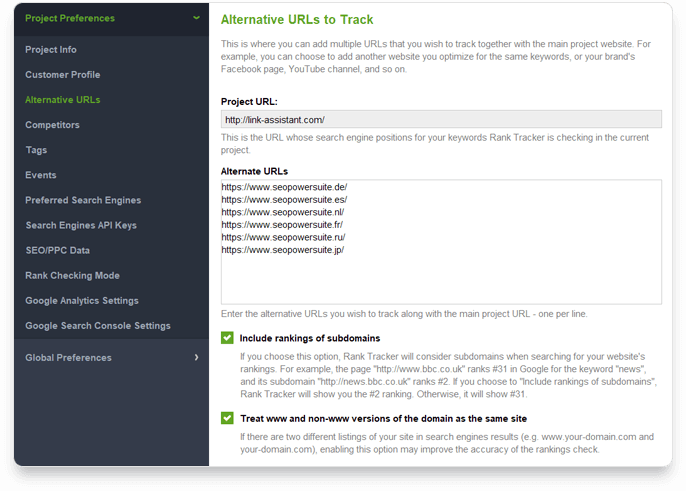Open Search Engines API Keys
Screen dimensions: 686x491
coord(81,225)
